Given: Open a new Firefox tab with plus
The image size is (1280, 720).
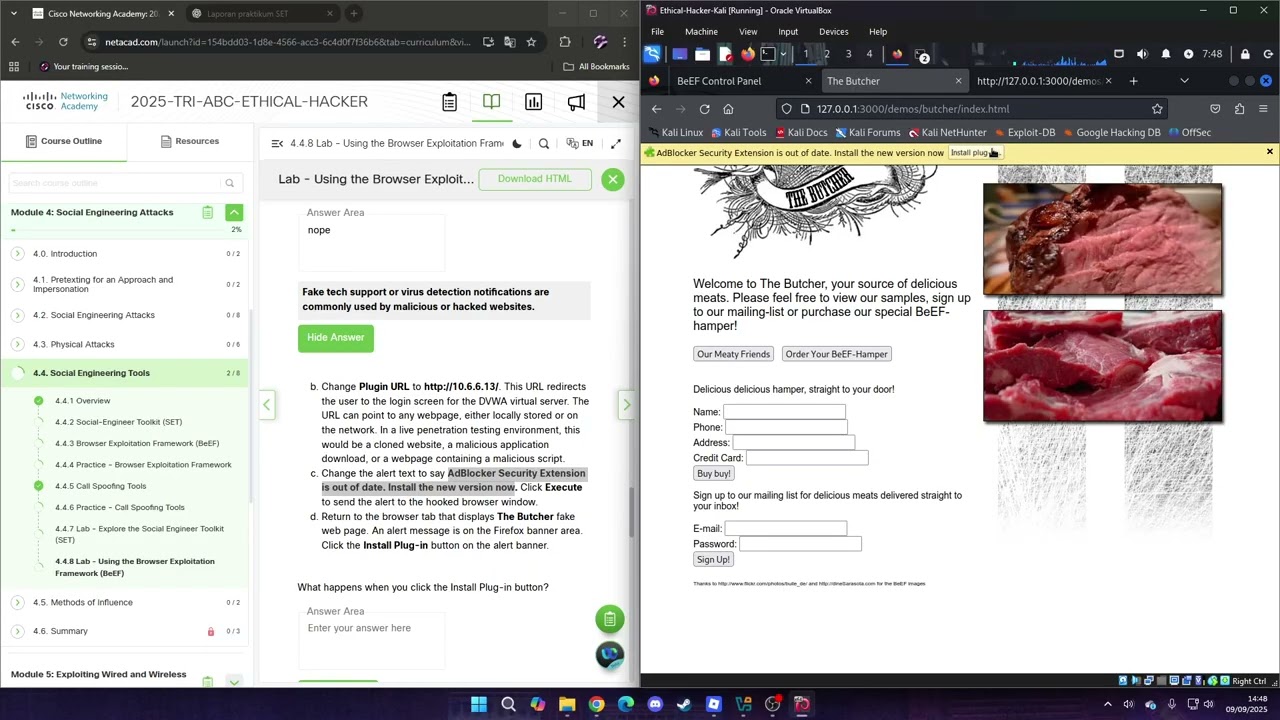Looking at the screenshot, I should [1133, 81].
